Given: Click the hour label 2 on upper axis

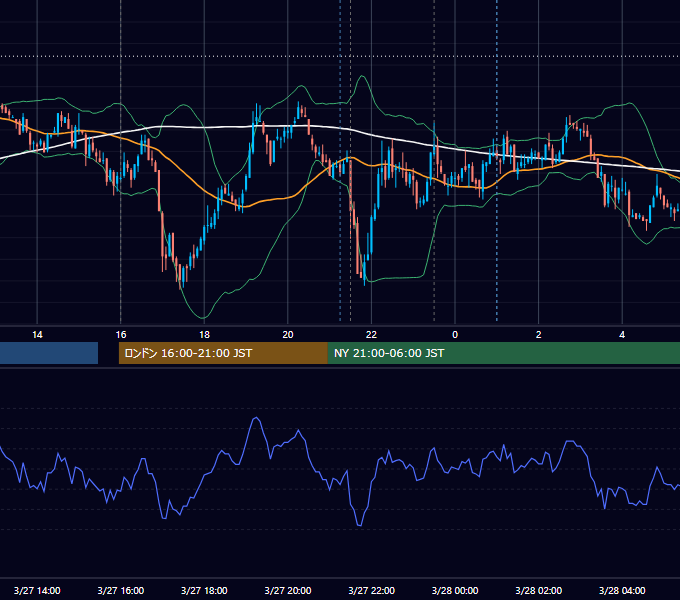Looking at the screenshot, I should [x=539, y=335].
